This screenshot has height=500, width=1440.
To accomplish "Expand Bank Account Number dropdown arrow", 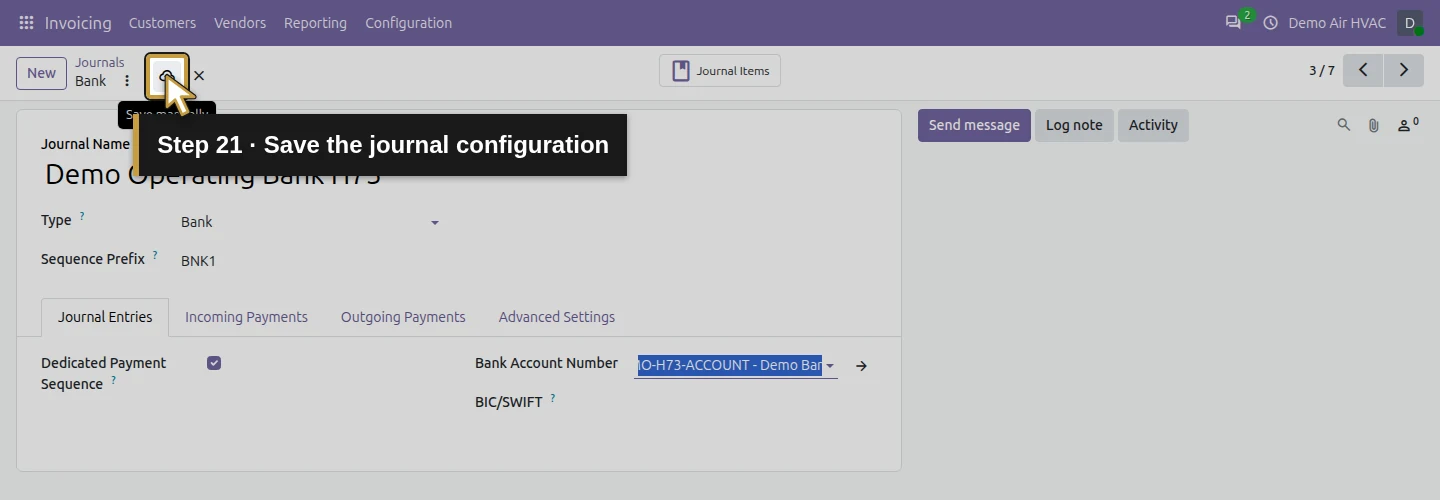I will click(830, 366).
